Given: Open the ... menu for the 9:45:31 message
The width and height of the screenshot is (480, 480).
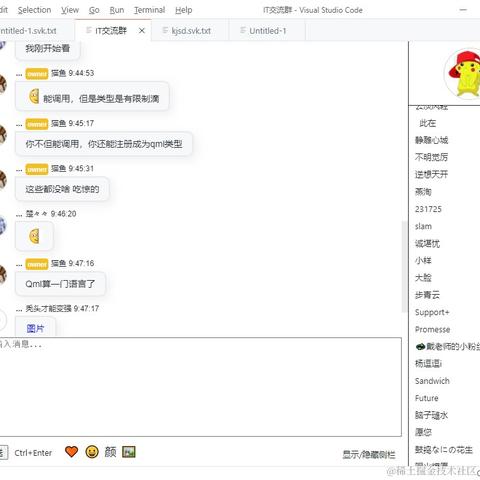Looking at the screenshot, I should coord(19,170).
